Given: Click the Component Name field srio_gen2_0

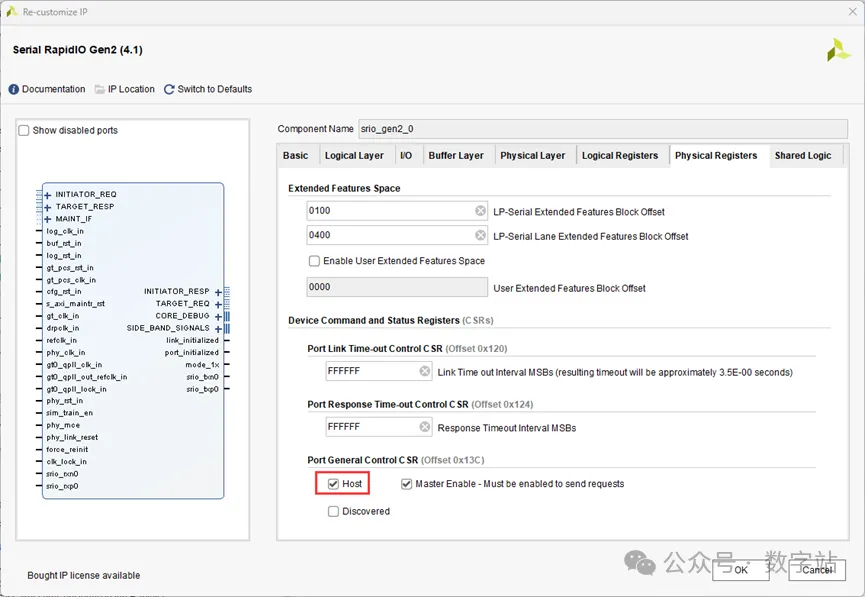Looking at the screenshot, I should point(603,129).
